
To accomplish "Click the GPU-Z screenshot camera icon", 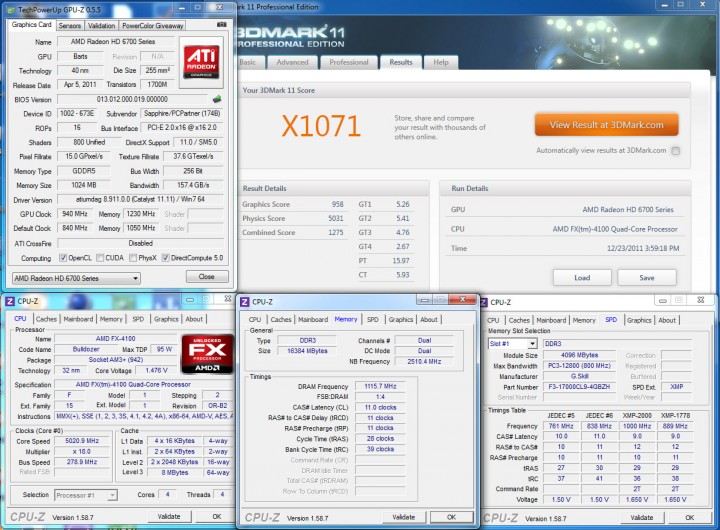I will (x=221, y=25).
